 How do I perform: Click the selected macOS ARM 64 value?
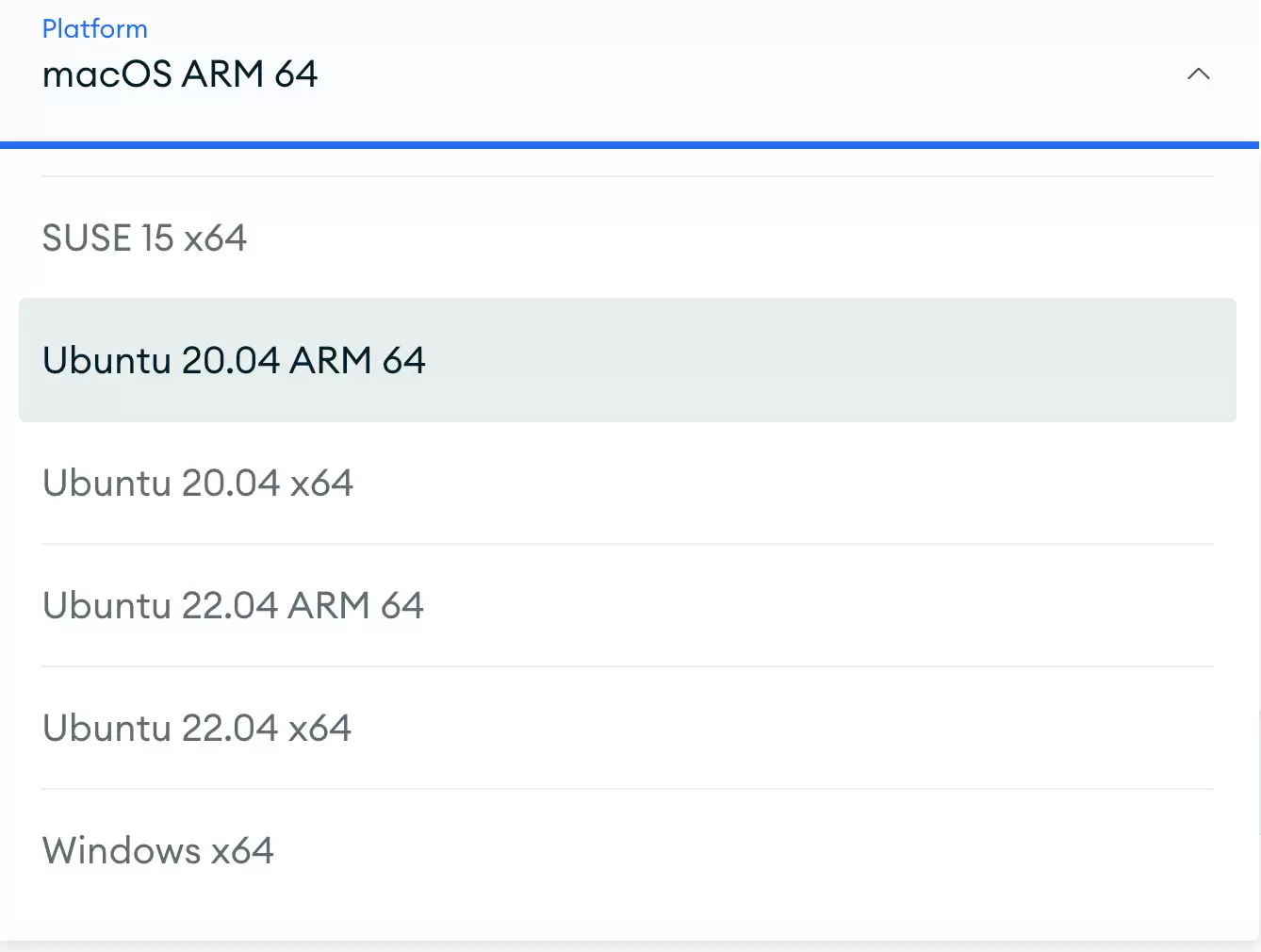point(180,74)
